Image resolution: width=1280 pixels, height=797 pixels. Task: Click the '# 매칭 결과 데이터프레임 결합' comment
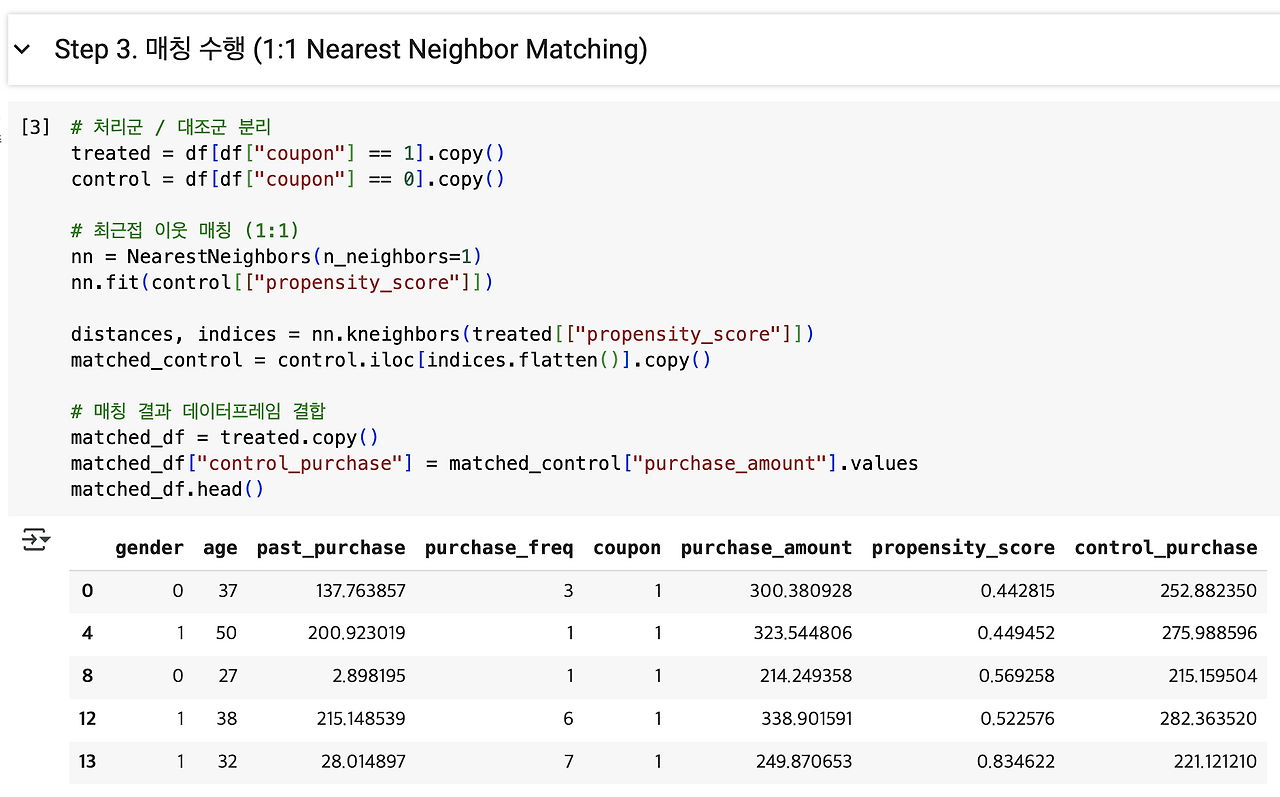tap(199, 411)
